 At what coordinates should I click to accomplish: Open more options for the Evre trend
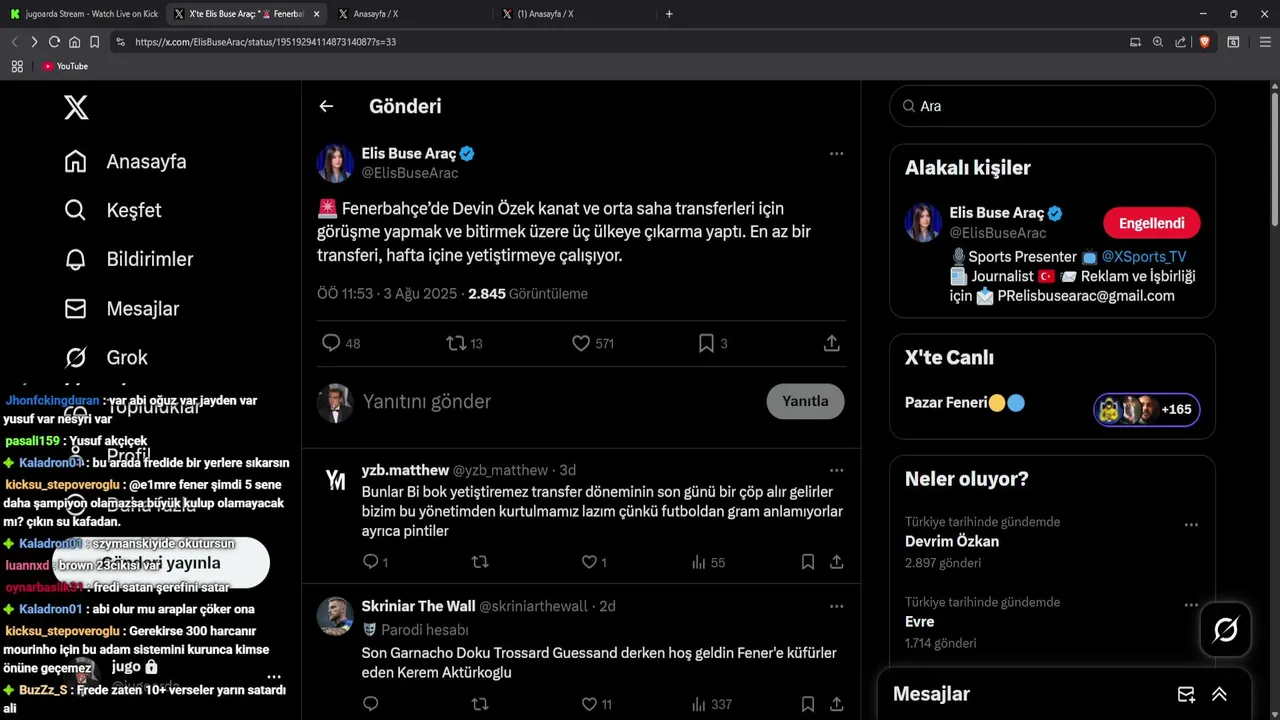1191,605
